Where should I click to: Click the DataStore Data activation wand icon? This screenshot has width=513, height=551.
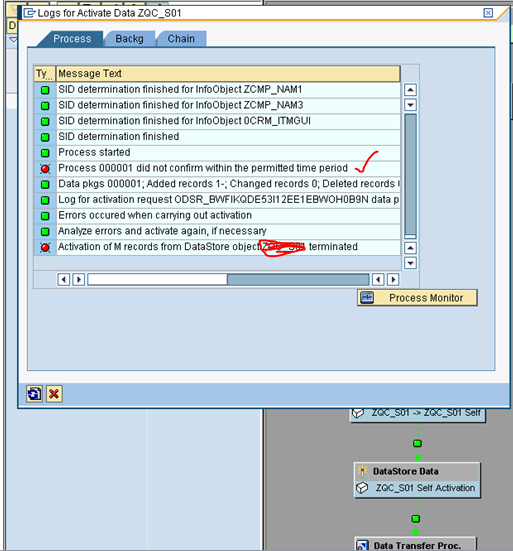click(x=362, y=471)
